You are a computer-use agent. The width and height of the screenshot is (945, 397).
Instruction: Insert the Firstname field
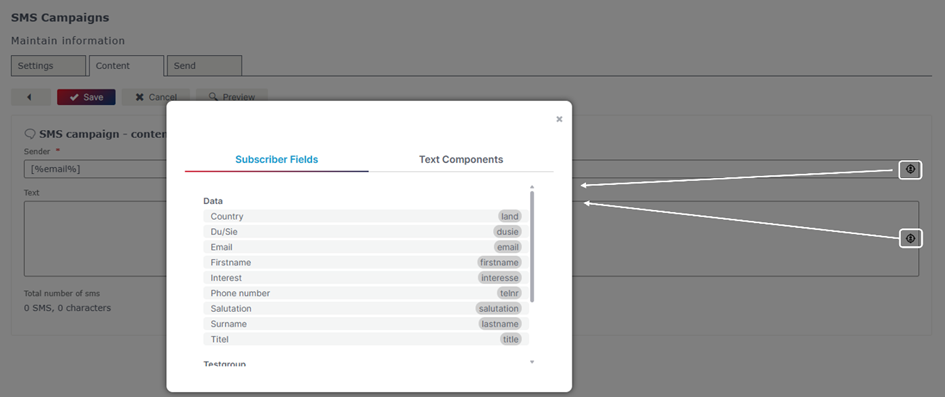click(x=366, y=263)
